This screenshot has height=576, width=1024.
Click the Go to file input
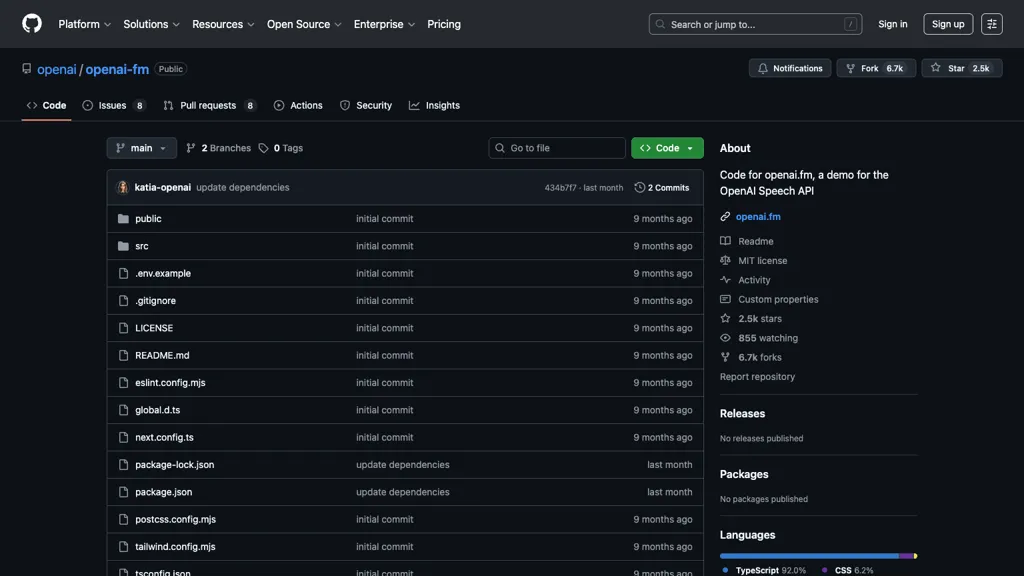(556, 148)
